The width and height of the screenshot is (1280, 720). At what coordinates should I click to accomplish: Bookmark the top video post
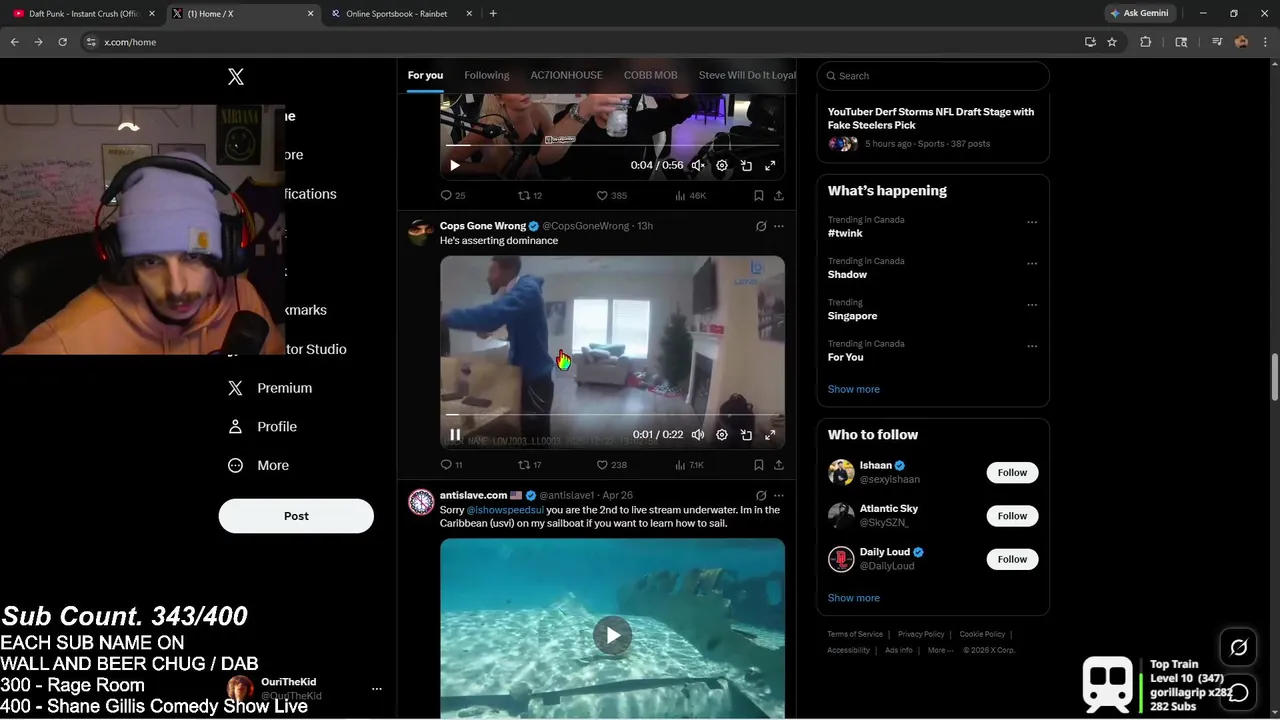click(759, 196)
